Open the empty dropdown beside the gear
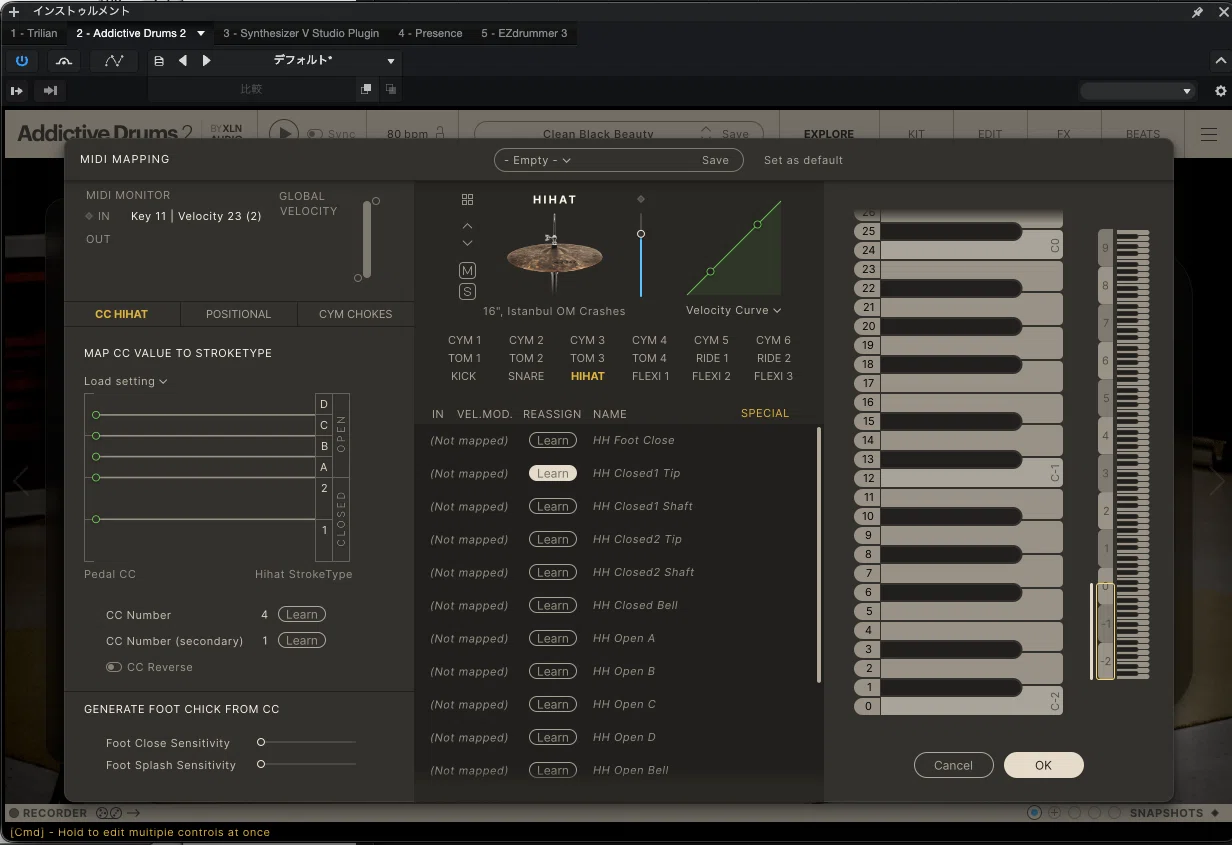1232x845 pixels. [1138, 91]
